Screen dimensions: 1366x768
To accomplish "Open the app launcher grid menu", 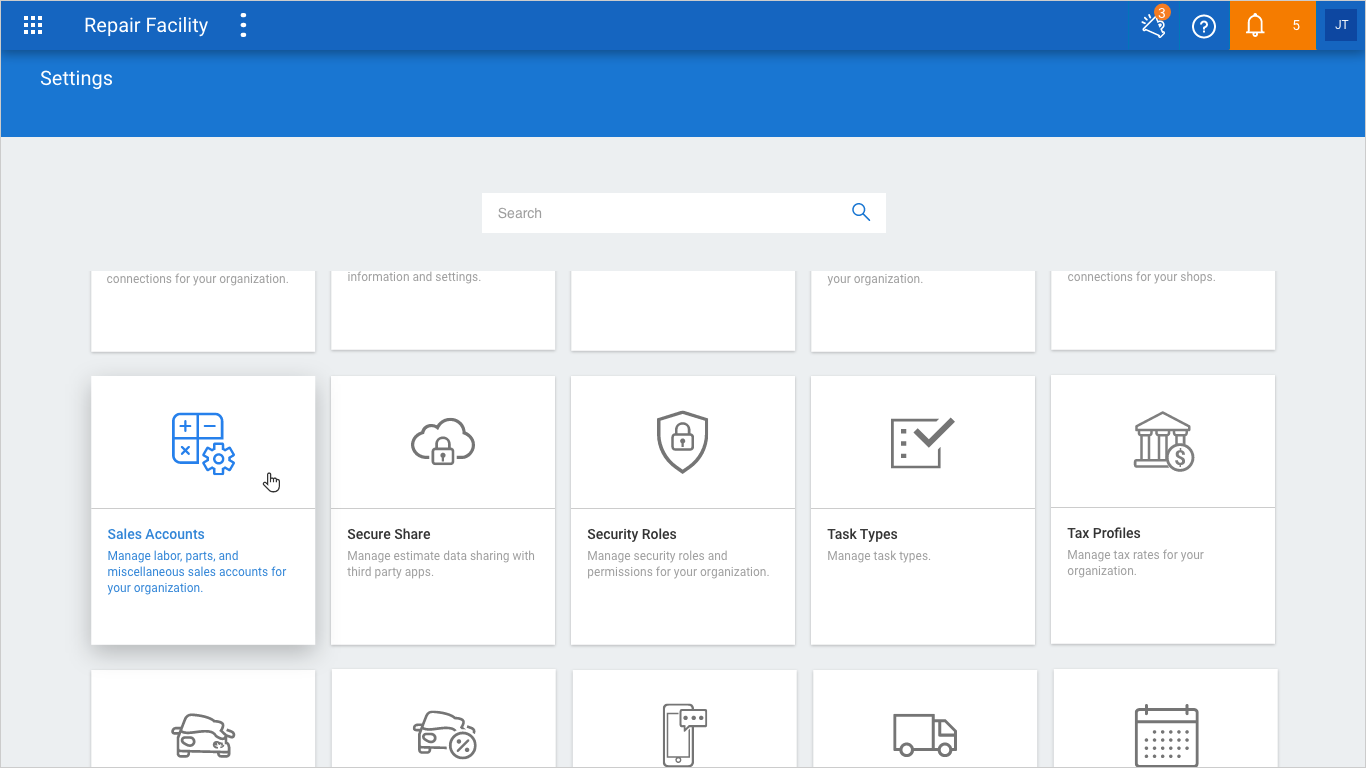I will [x=33, y=26].
